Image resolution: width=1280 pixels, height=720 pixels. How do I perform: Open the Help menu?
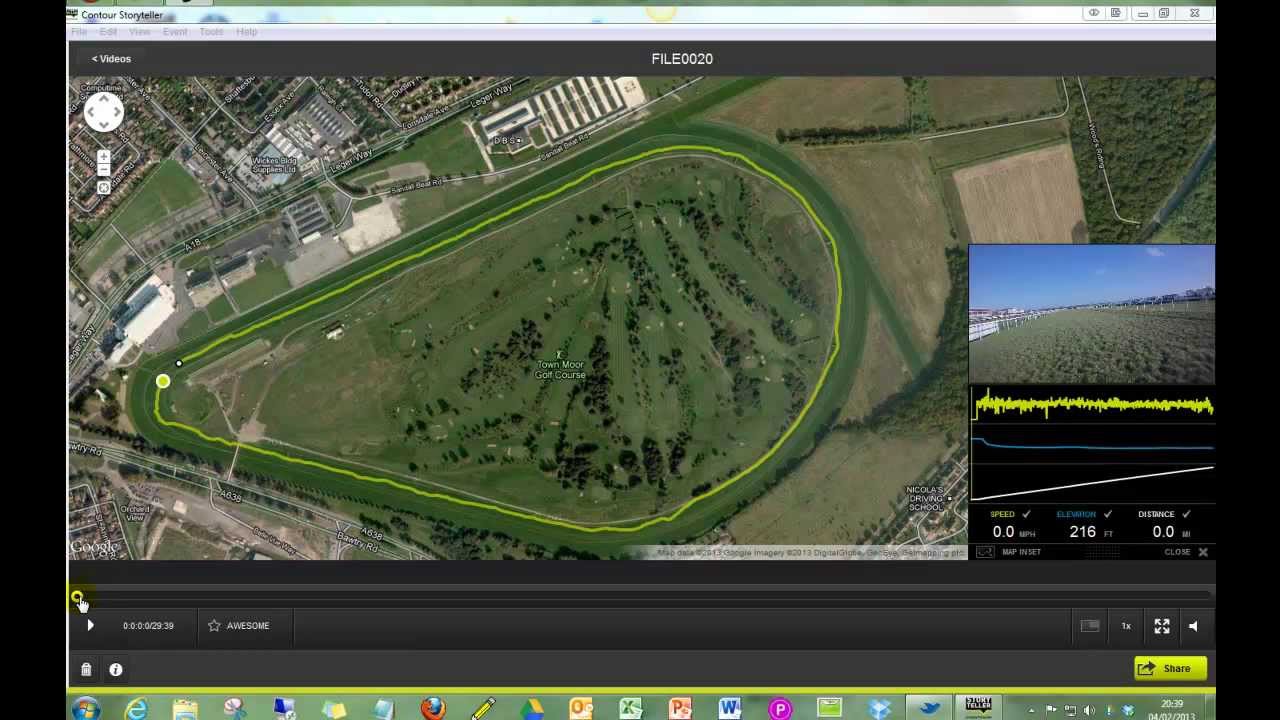pyautogui.click(x=247, y=32)
